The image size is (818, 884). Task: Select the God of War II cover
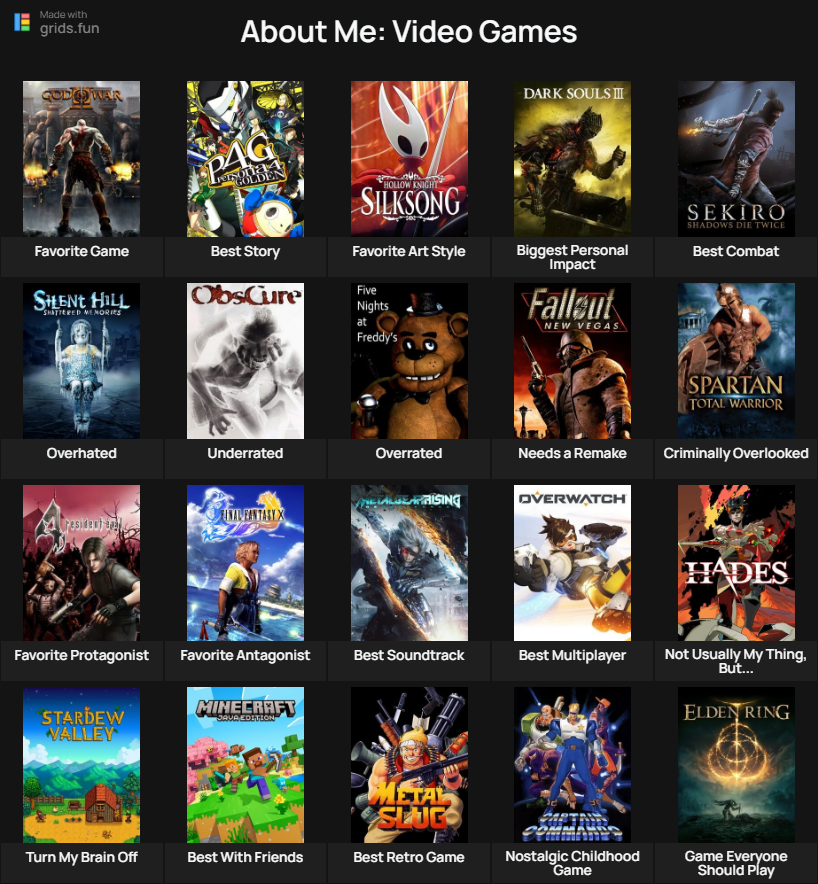click(x=81, y=158)
